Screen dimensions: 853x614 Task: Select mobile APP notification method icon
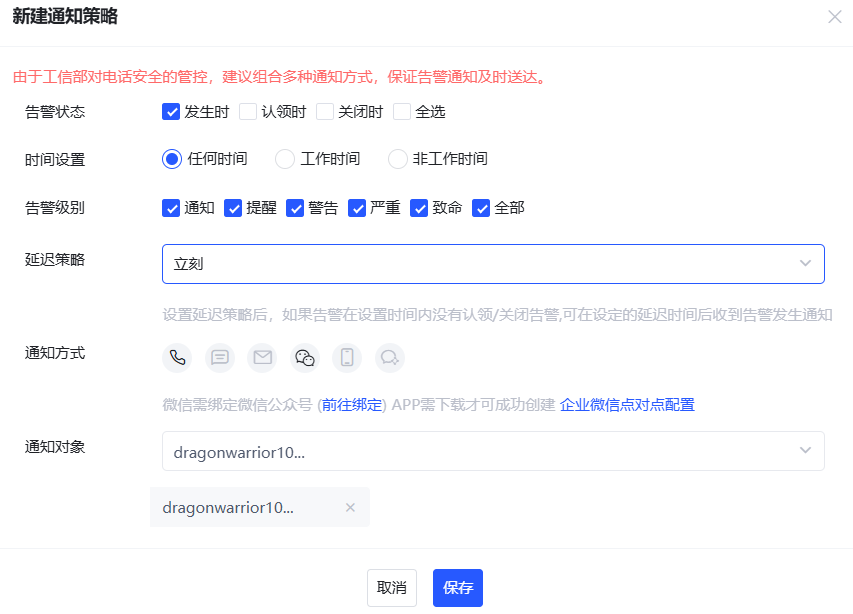(347, 357)
